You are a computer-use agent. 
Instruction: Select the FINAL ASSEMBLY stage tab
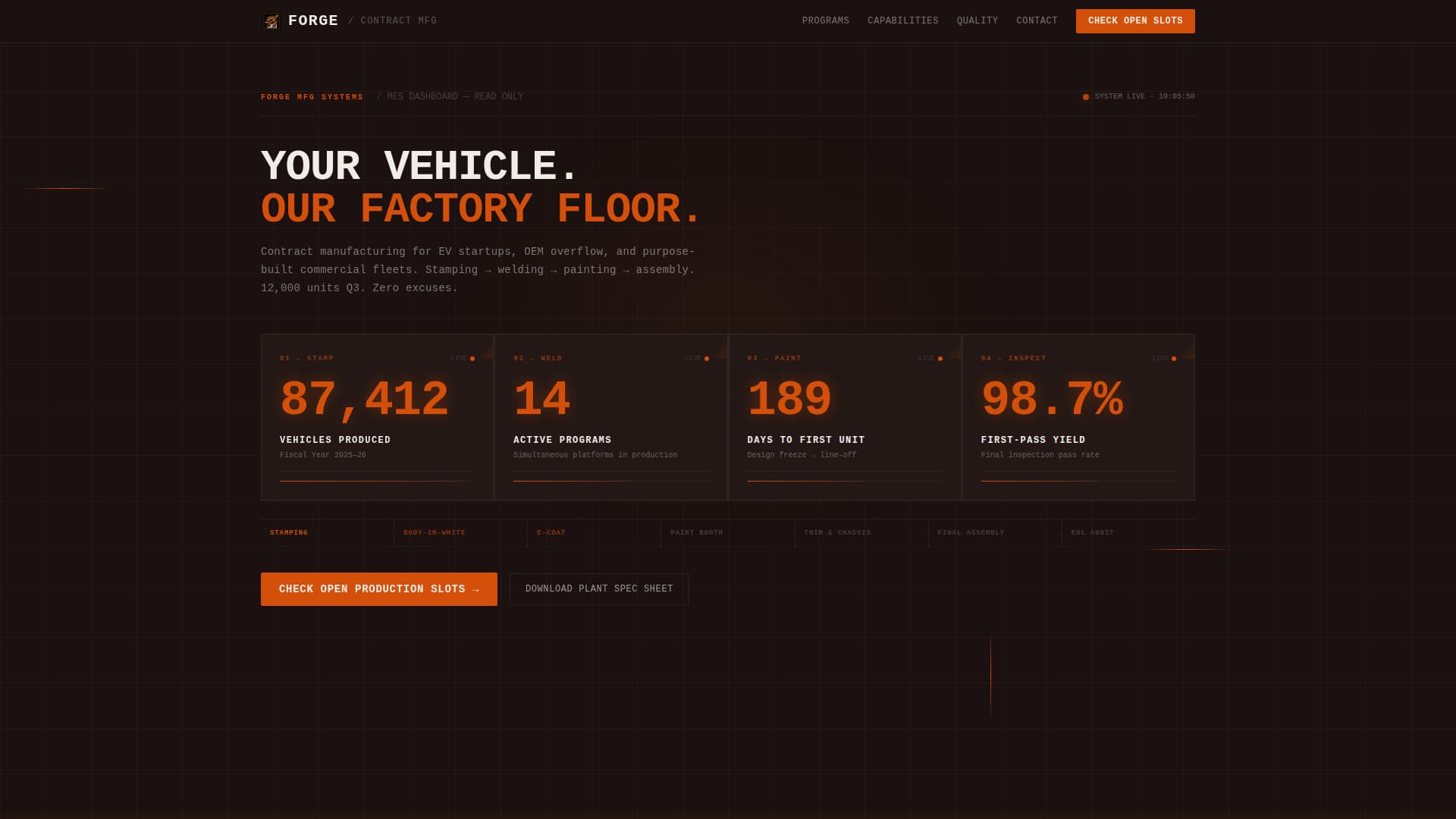point(971,532)
